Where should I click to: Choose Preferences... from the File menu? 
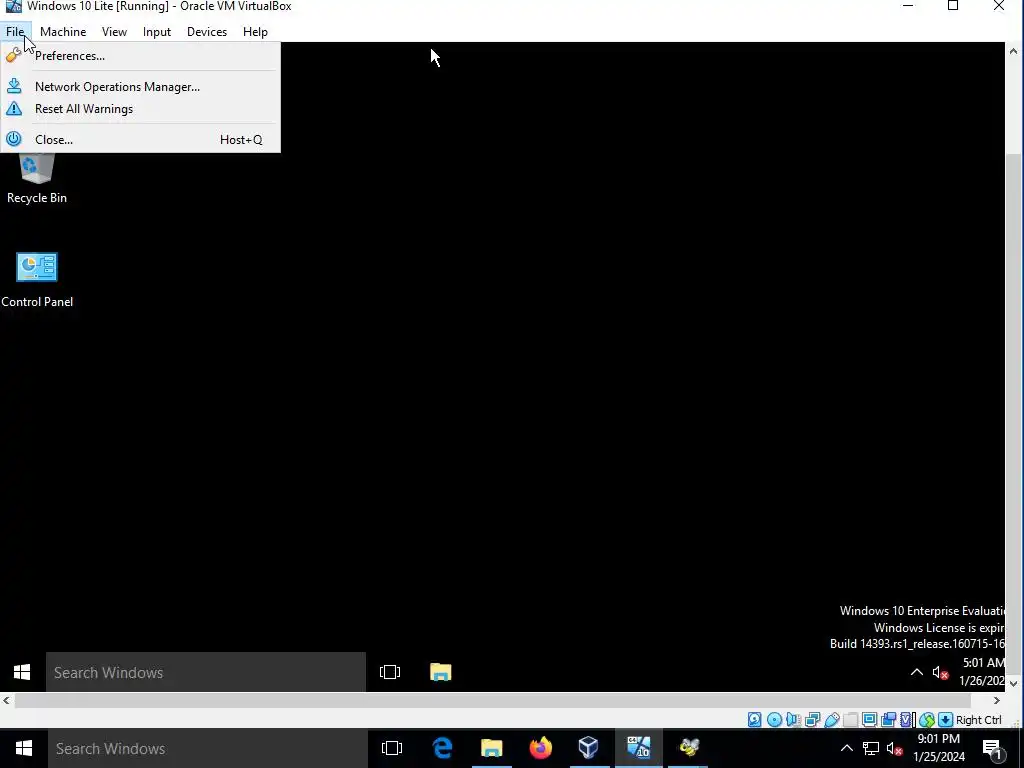140,56
